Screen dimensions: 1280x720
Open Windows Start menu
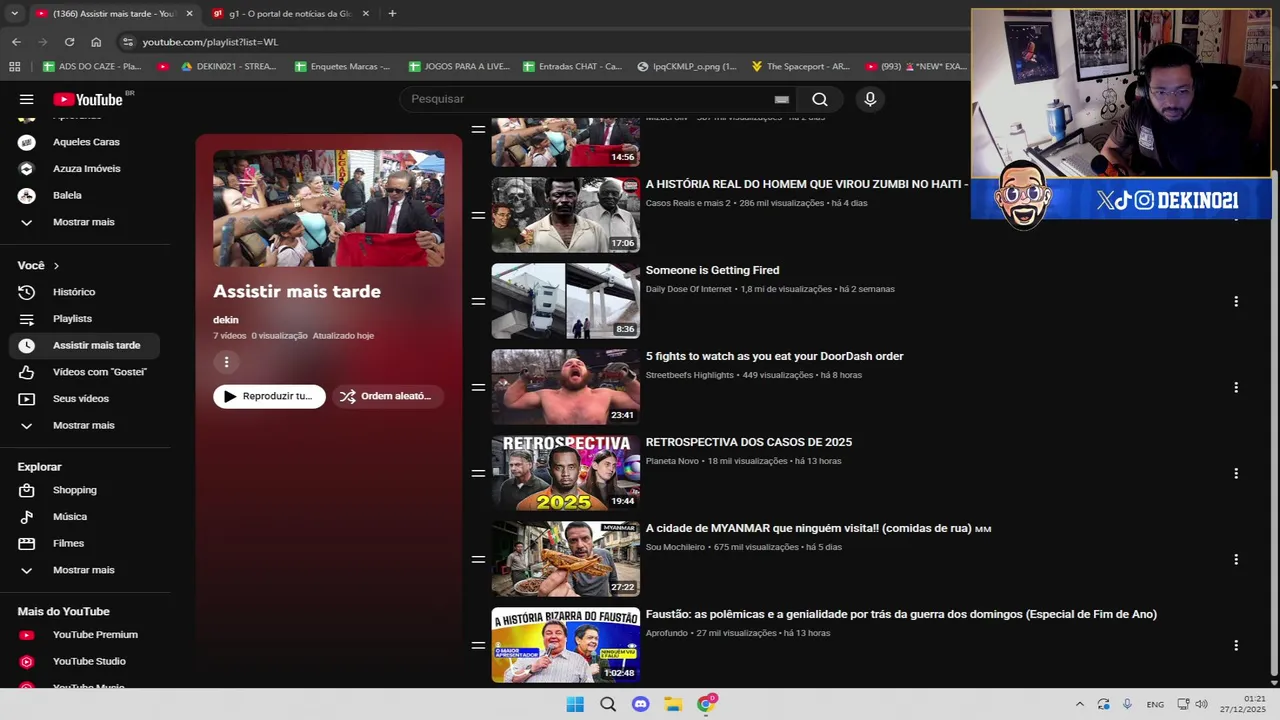[x=575, y=704]
